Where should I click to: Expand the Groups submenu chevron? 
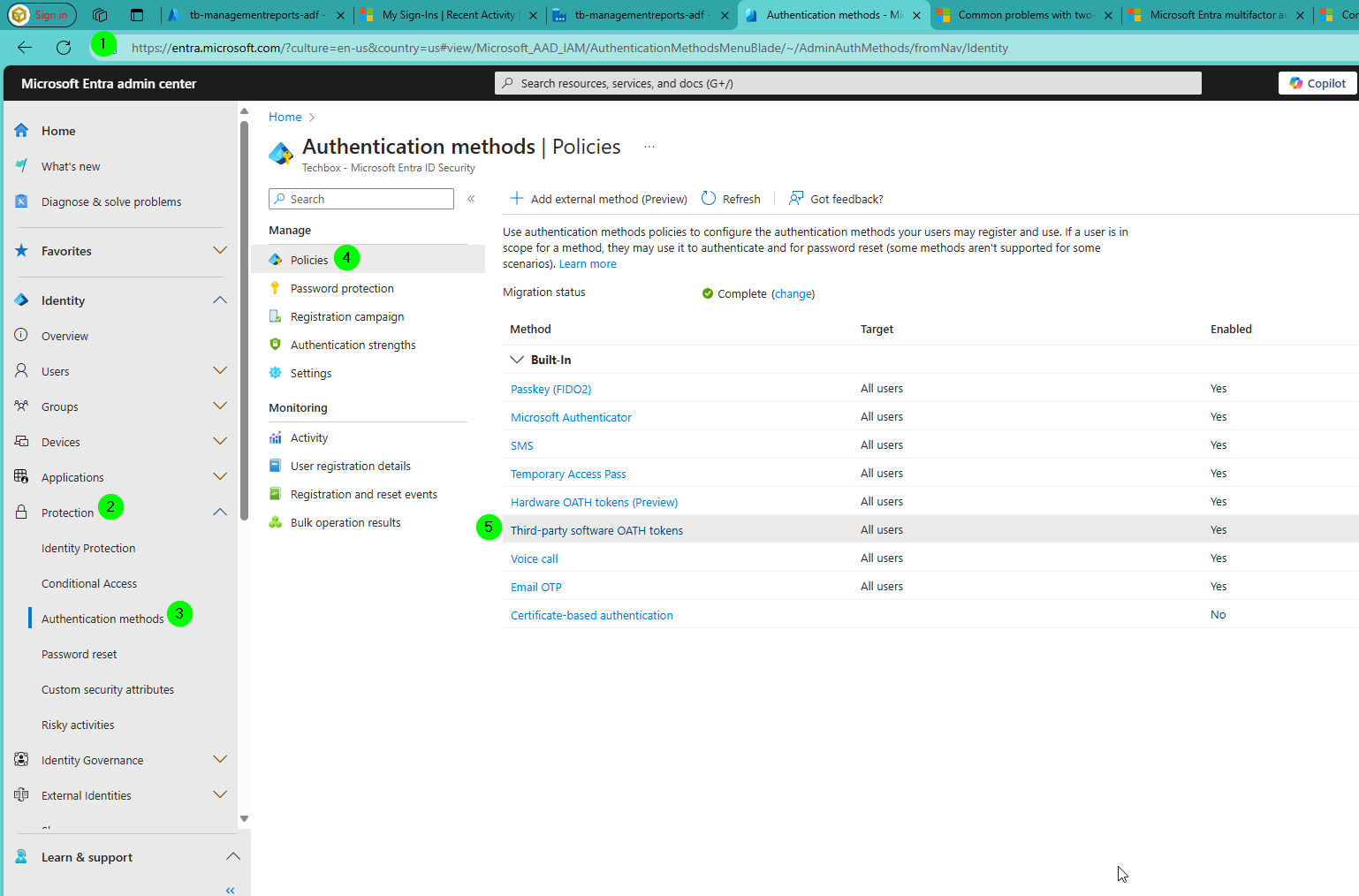point(220,406)
